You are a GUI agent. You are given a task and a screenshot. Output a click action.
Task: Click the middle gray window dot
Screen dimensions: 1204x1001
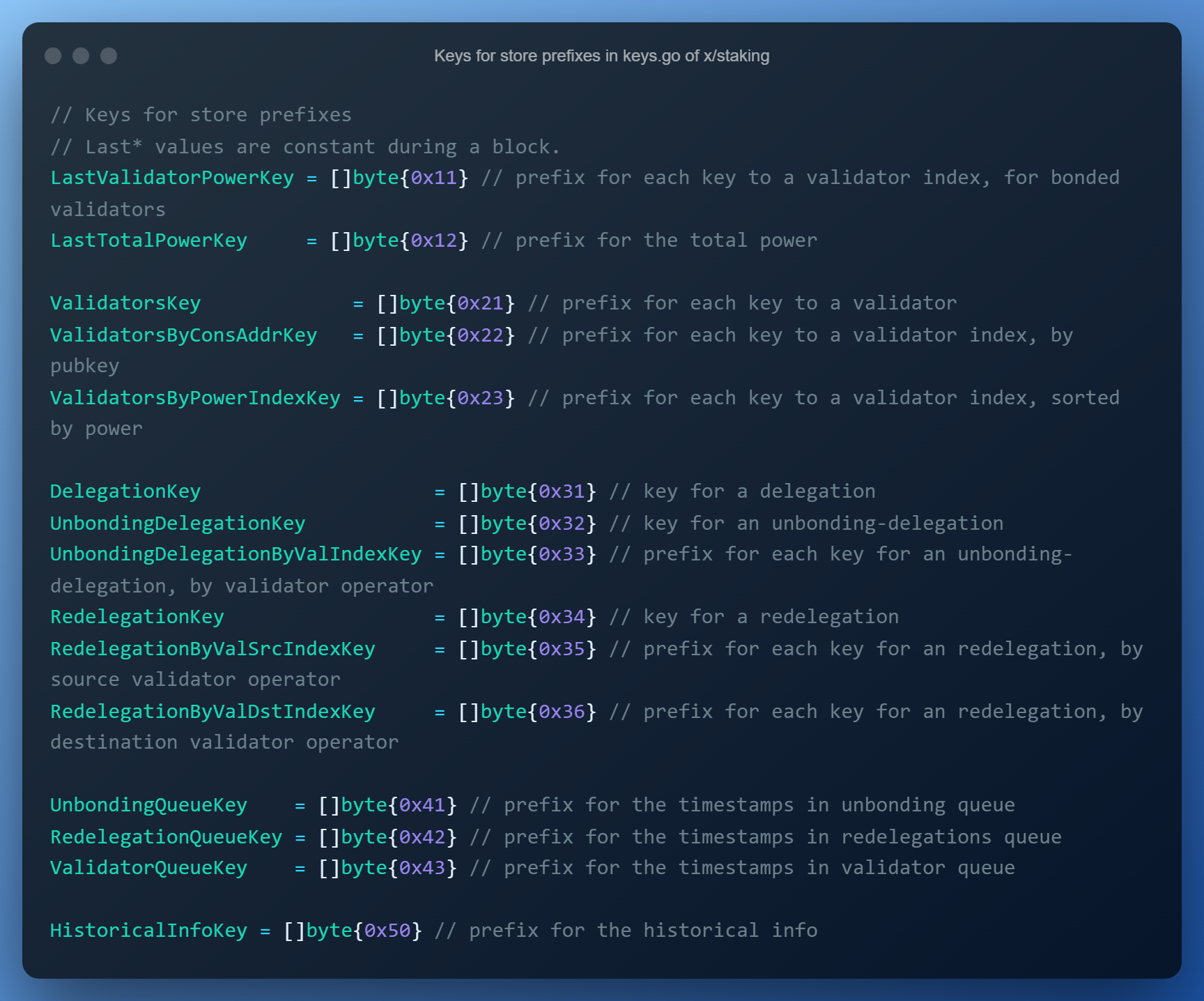(81, 56)
